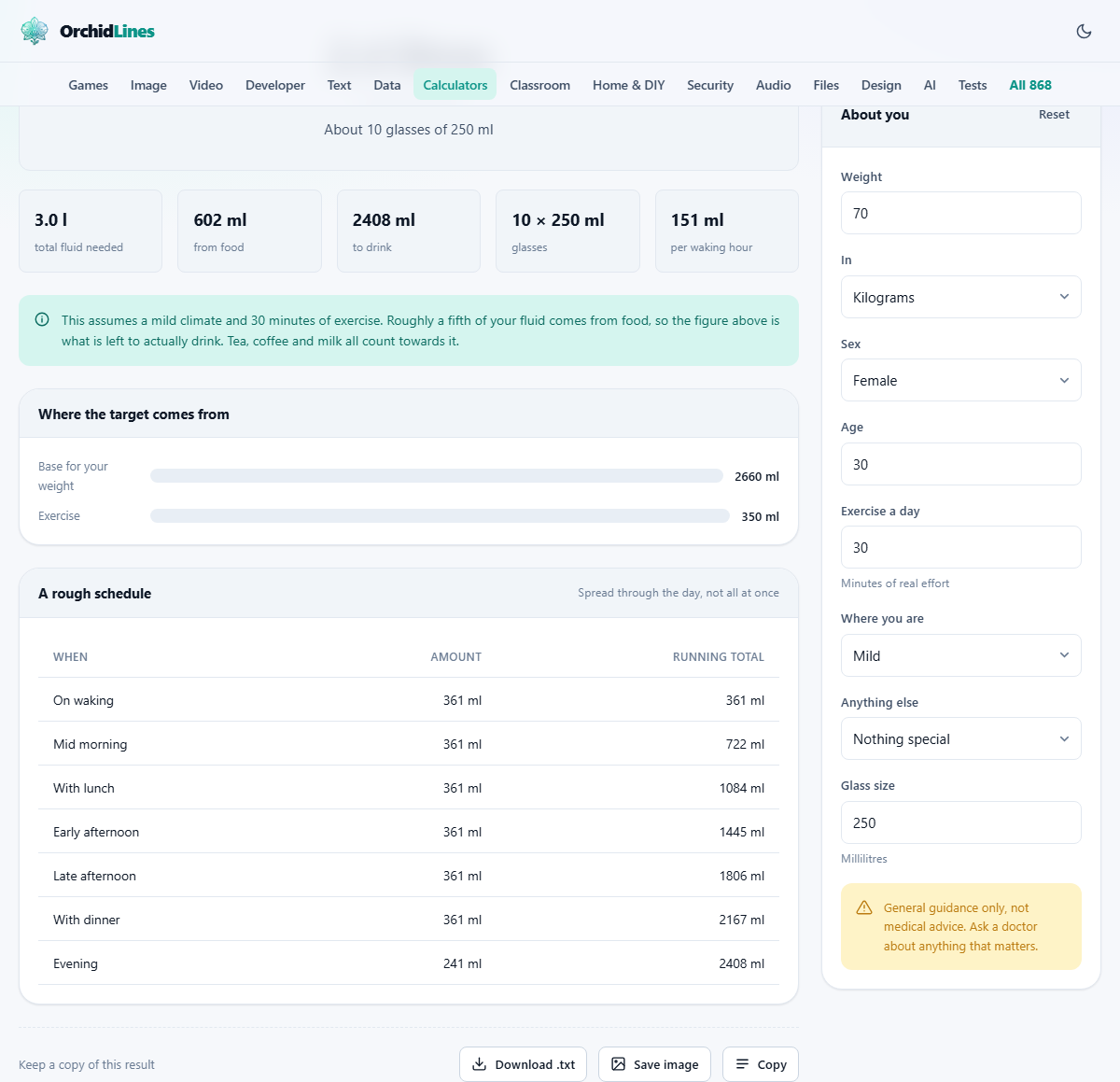Show All 868 tools

tap(1030, 85)
